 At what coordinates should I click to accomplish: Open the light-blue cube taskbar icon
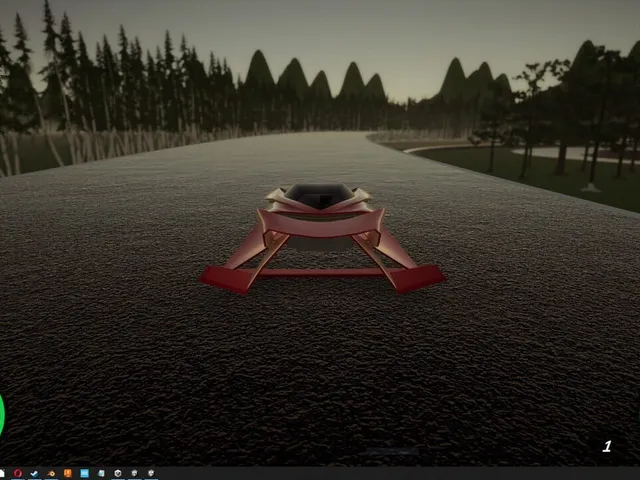[x=101, y=473]
